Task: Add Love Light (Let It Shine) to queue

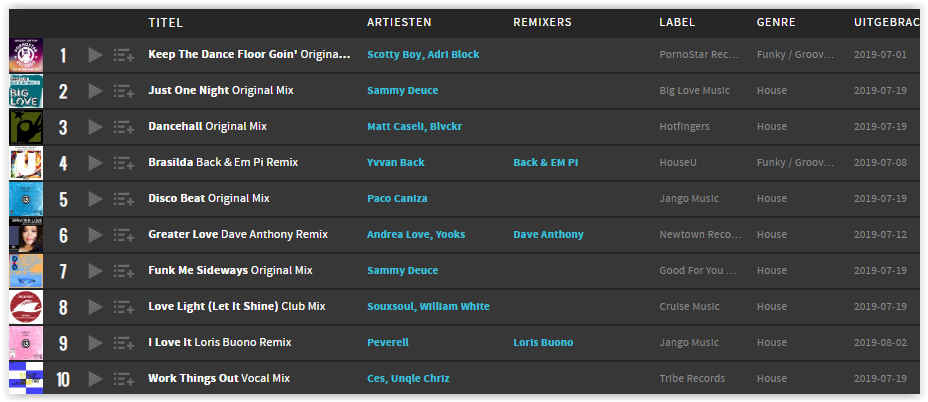Action: click(x=124, y=307)
